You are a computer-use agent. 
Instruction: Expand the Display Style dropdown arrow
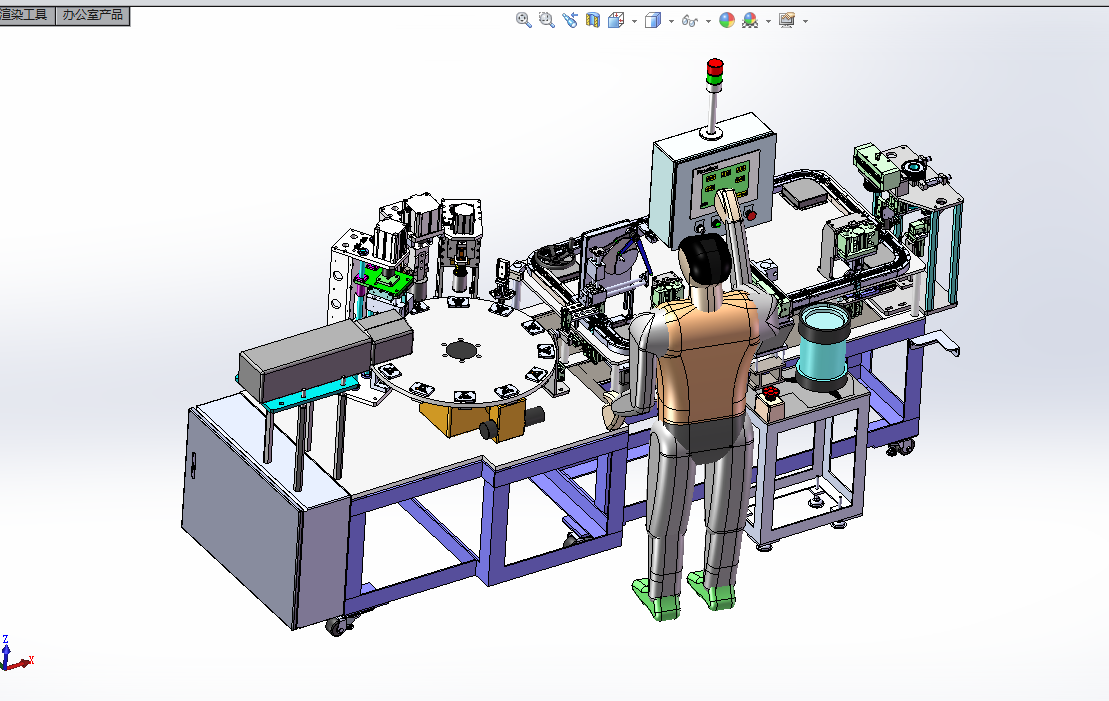[x=670, y=20]
